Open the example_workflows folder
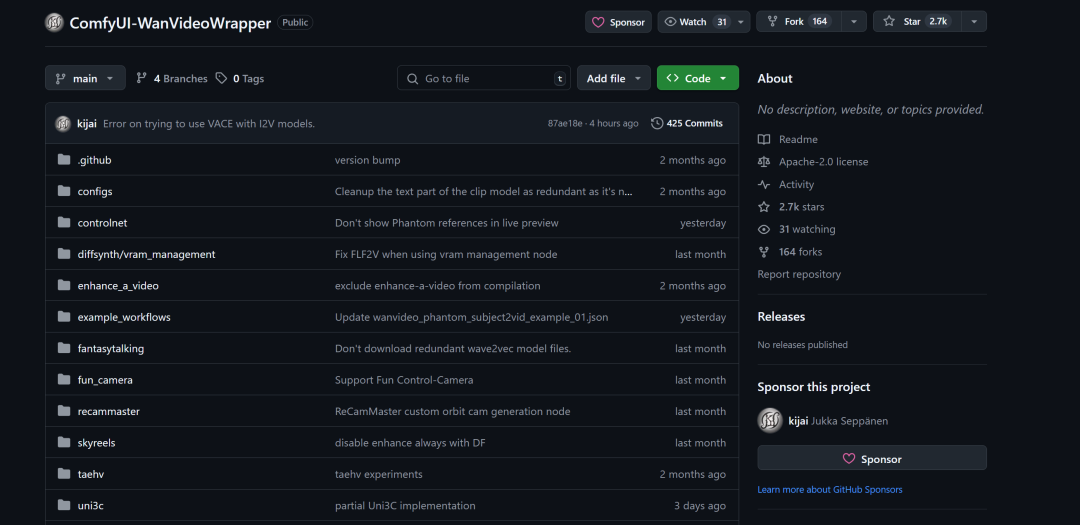 tap(124, 317)
